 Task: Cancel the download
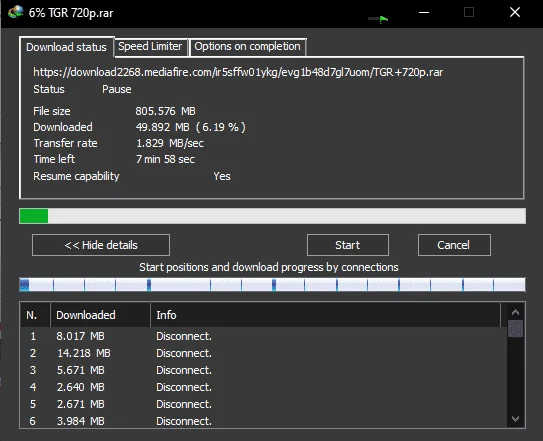click(454, 245)
